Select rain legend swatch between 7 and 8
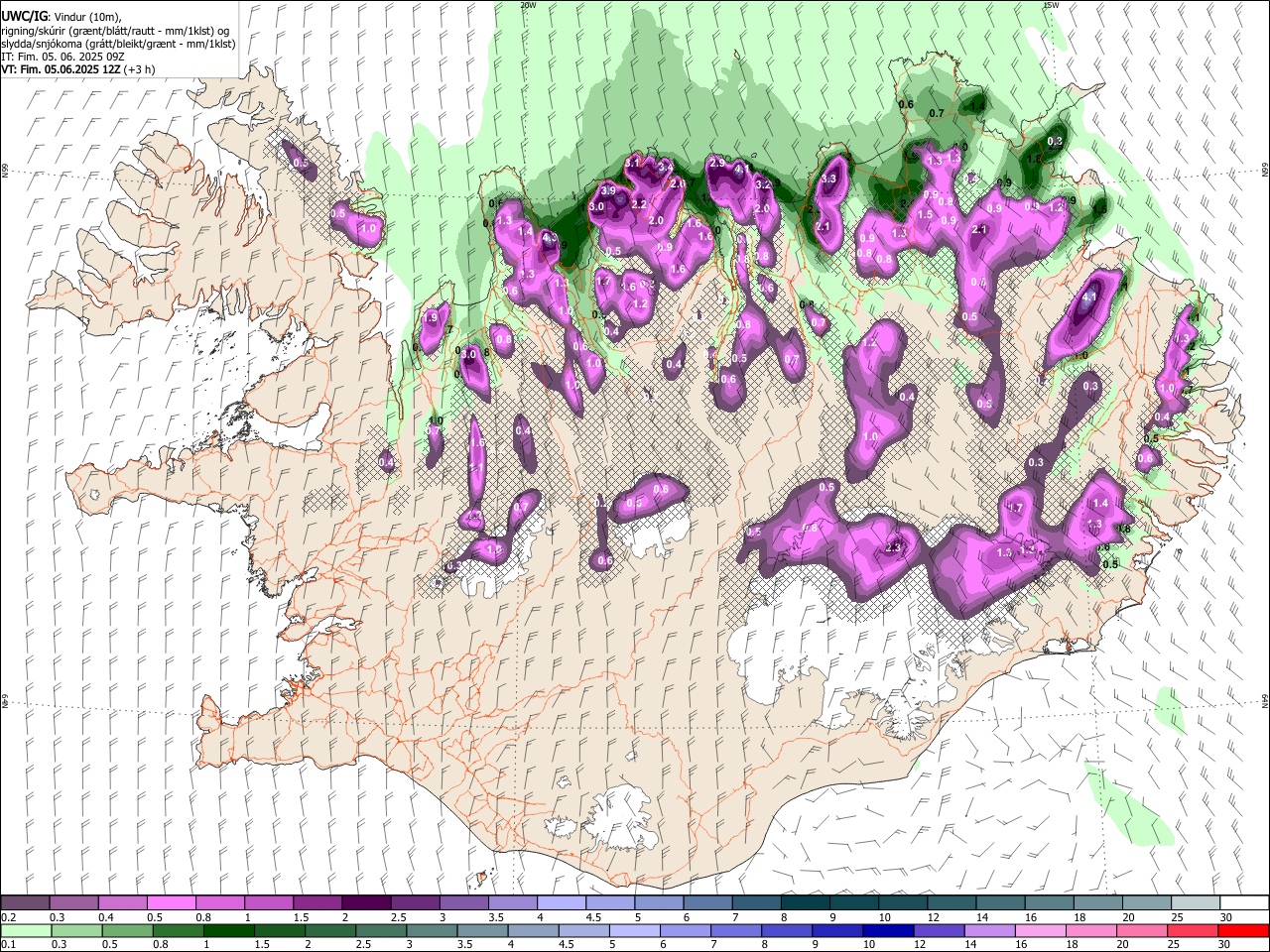This screenshot has height=952, width=1270. [x=735, y=930]
